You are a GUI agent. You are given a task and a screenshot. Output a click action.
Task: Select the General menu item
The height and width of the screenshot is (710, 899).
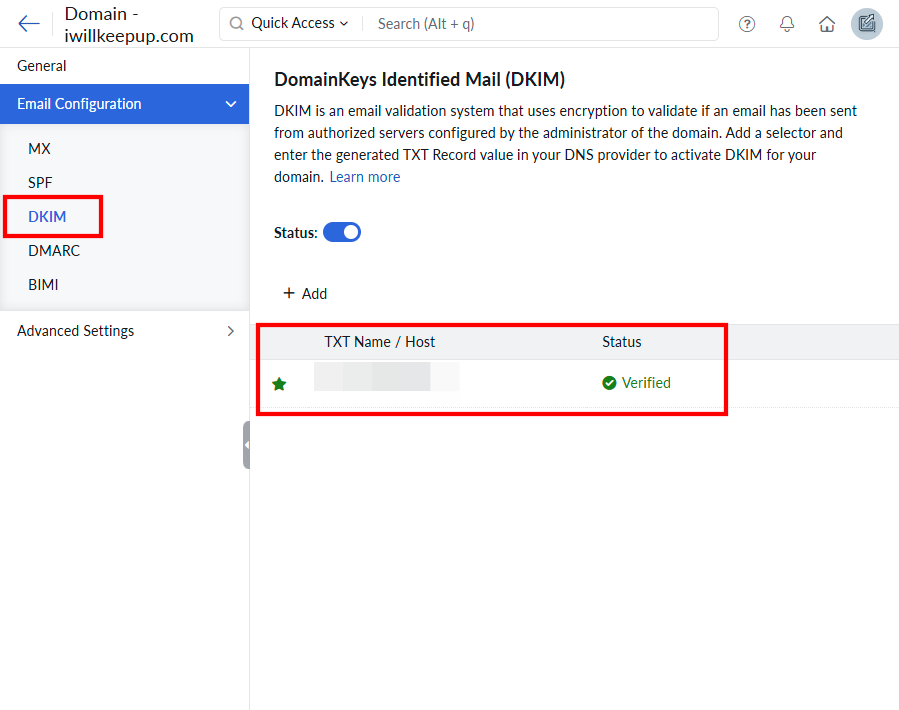click(42, 66)
